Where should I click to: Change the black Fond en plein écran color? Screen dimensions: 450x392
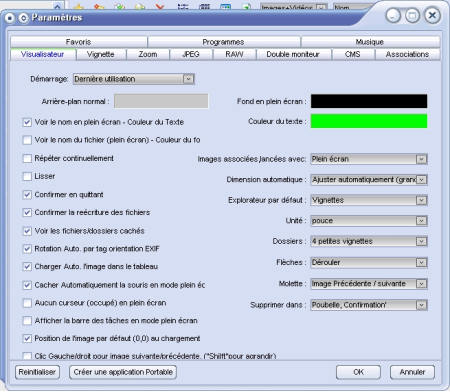(x=369, y=101)
